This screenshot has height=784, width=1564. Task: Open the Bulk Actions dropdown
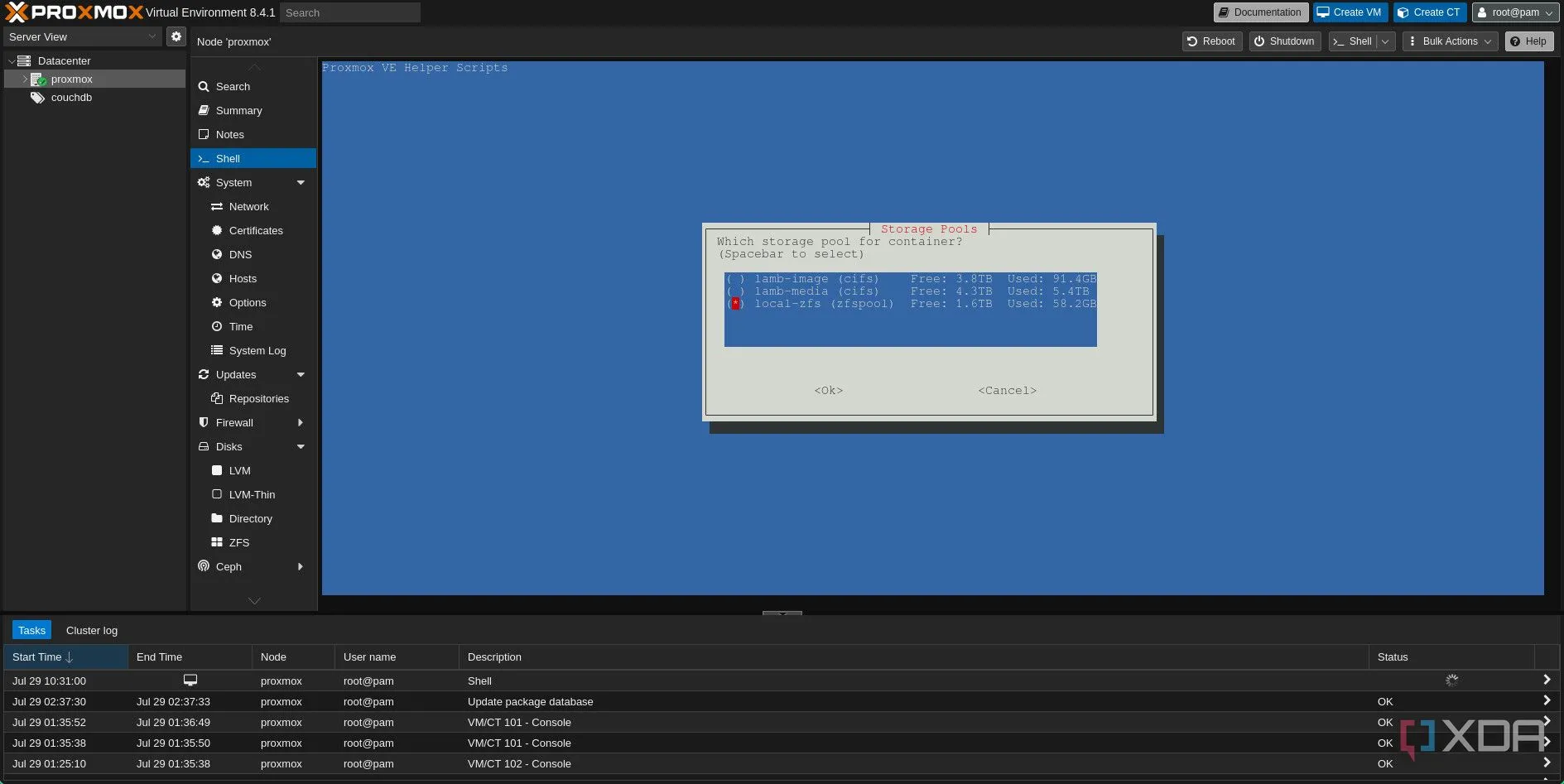[1451, 41]
